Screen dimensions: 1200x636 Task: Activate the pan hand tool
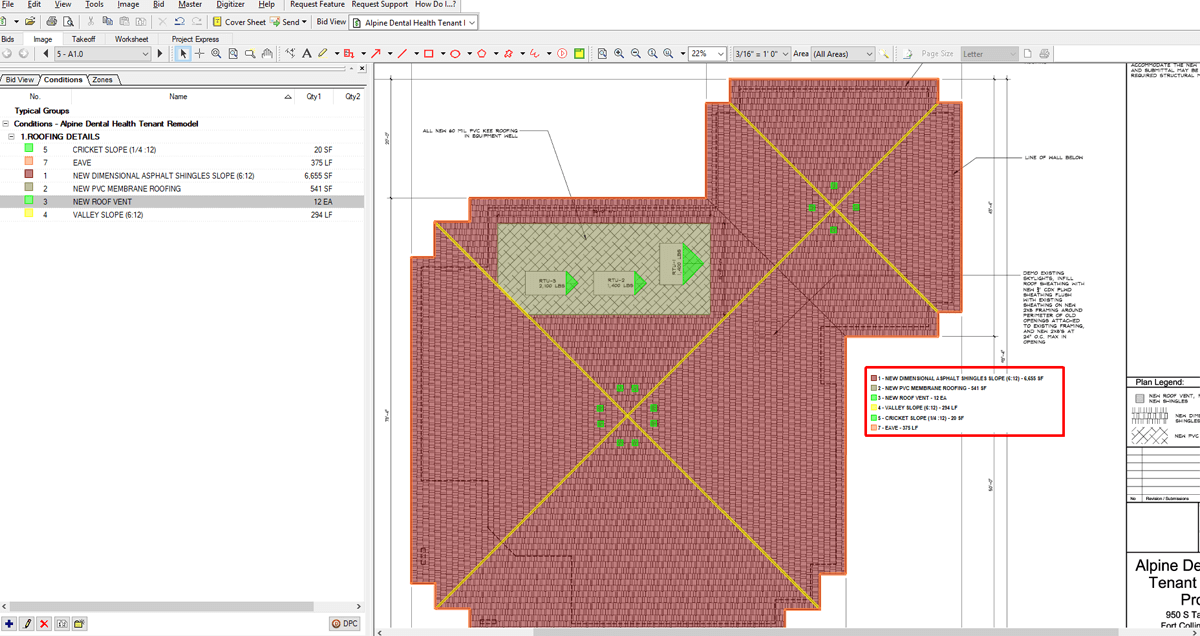pyautogui.click(x=266, y=53)
